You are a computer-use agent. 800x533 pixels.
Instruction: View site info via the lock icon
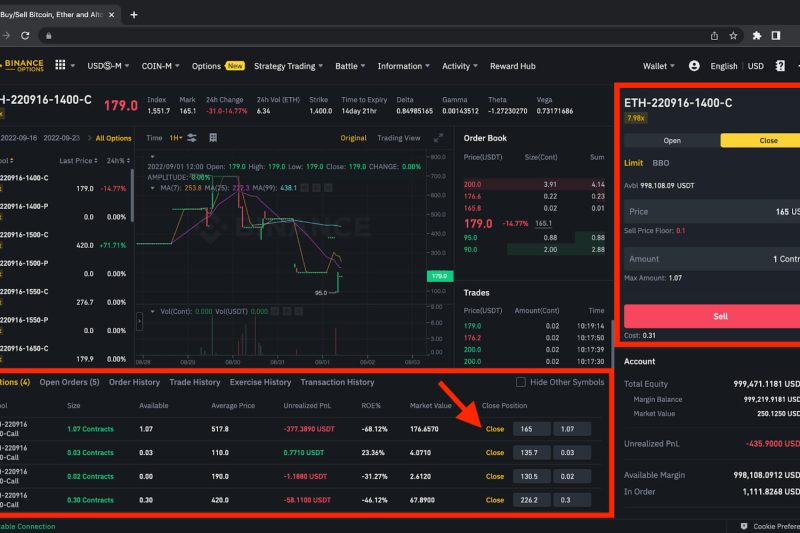point(48,36)
